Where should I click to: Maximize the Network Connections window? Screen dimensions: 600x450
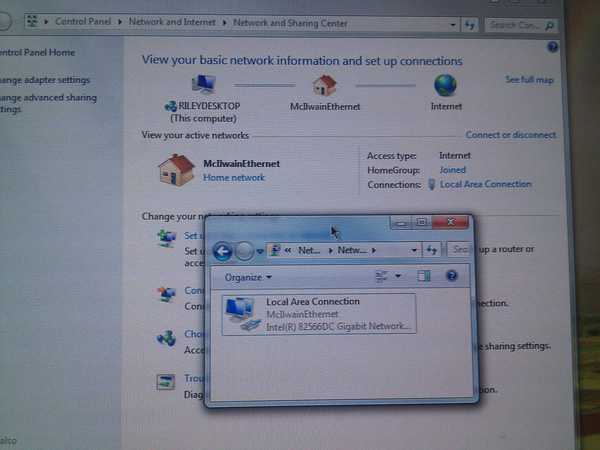421,223
